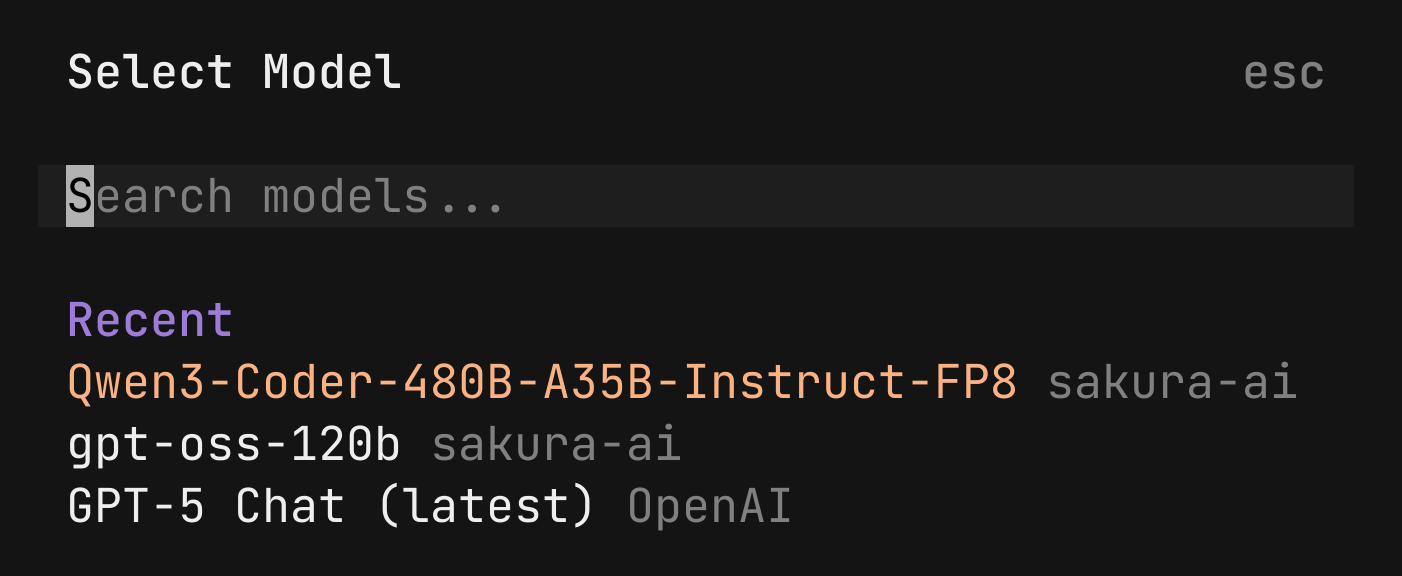
Task: Click sakura-ai provider label beside gpt-oss-120b
Action: (x=556, y=445)
